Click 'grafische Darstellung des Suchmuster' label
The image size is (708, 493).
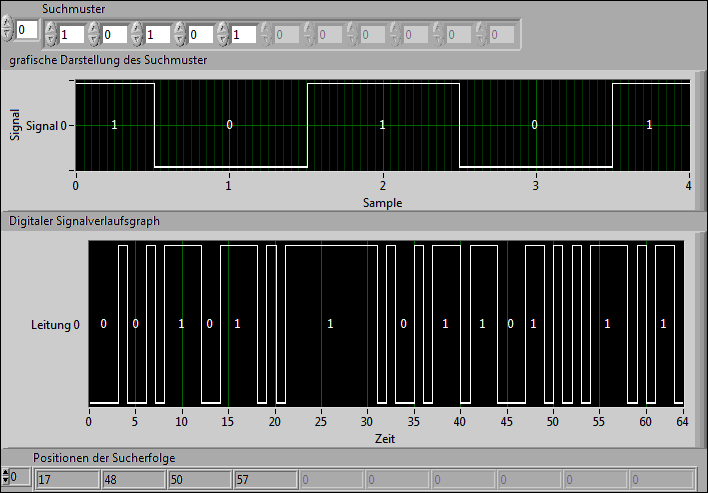[x=108, y=60]
